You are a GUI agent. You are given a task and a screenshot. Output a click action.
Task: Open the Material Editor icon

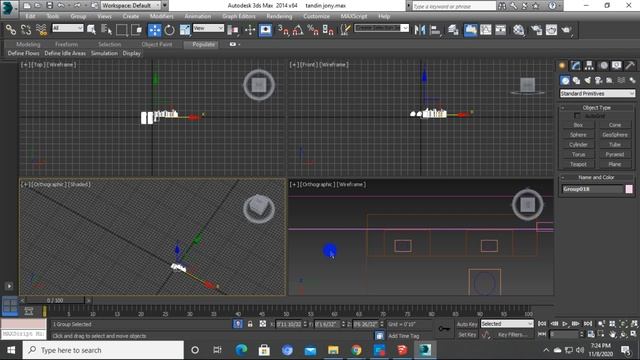[518, 30]
